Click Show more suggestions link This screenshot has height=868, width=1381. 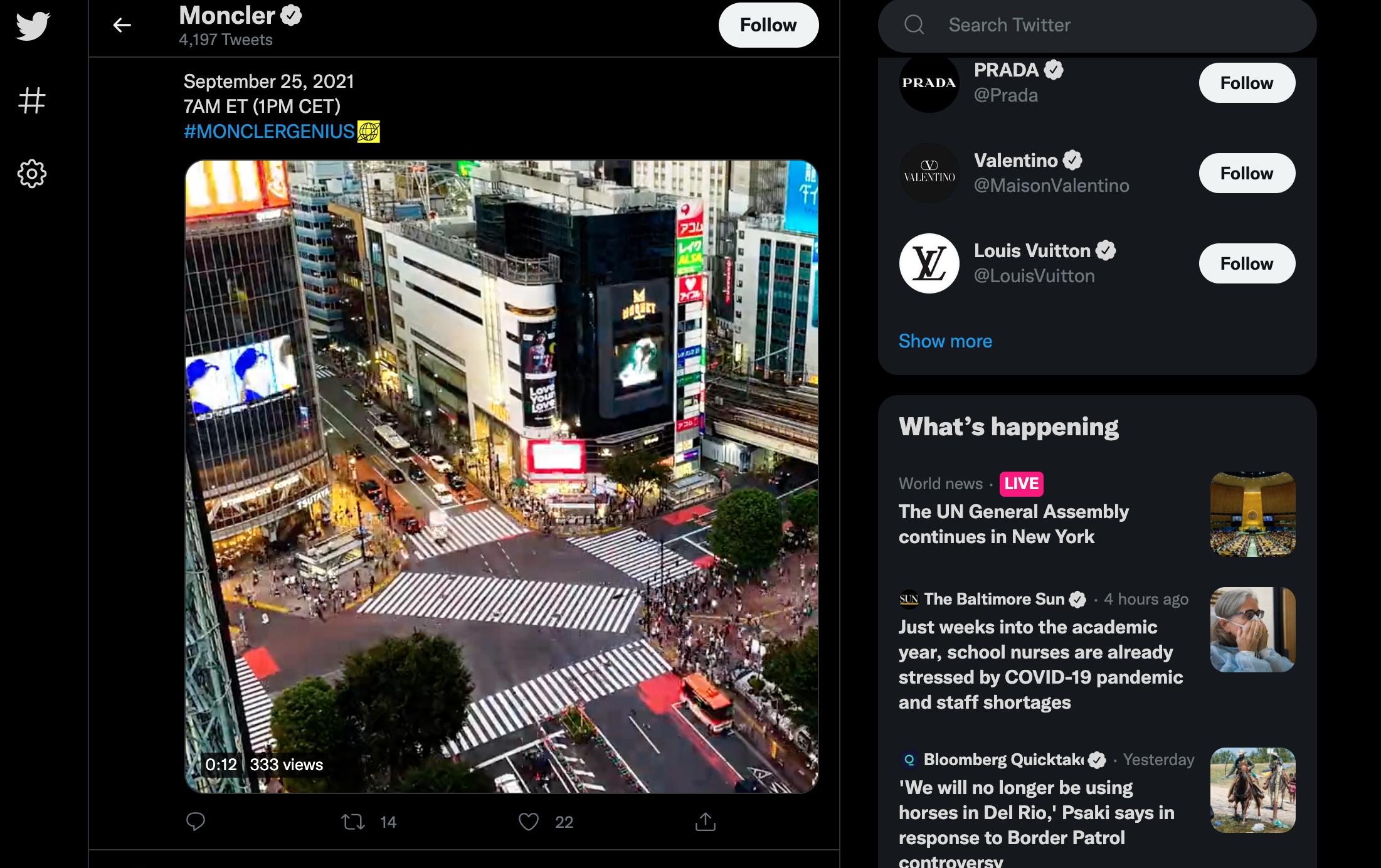click(945, 341)
